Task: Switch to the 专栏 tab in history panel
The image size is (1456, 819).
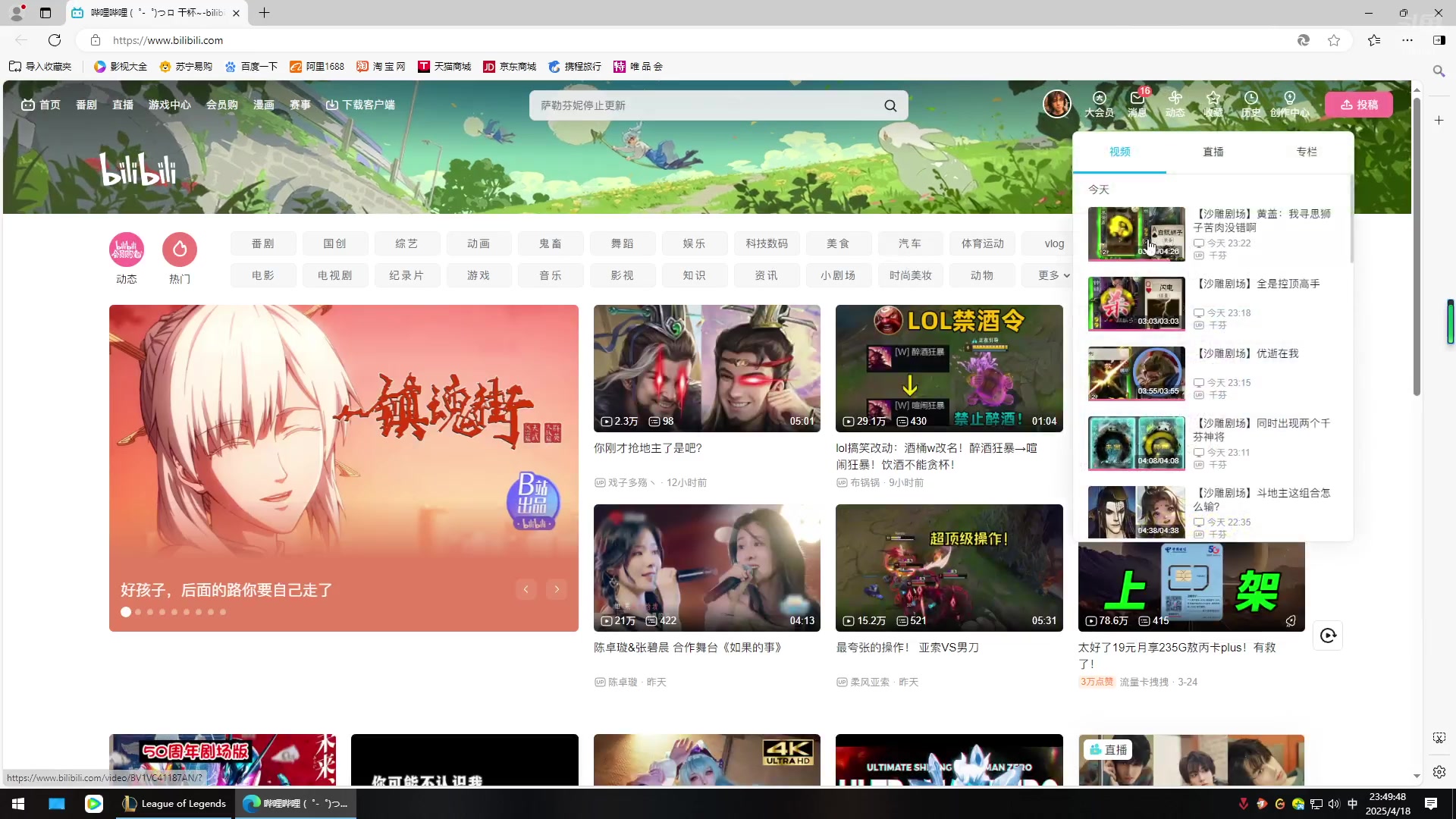Action: point(1307,152)
